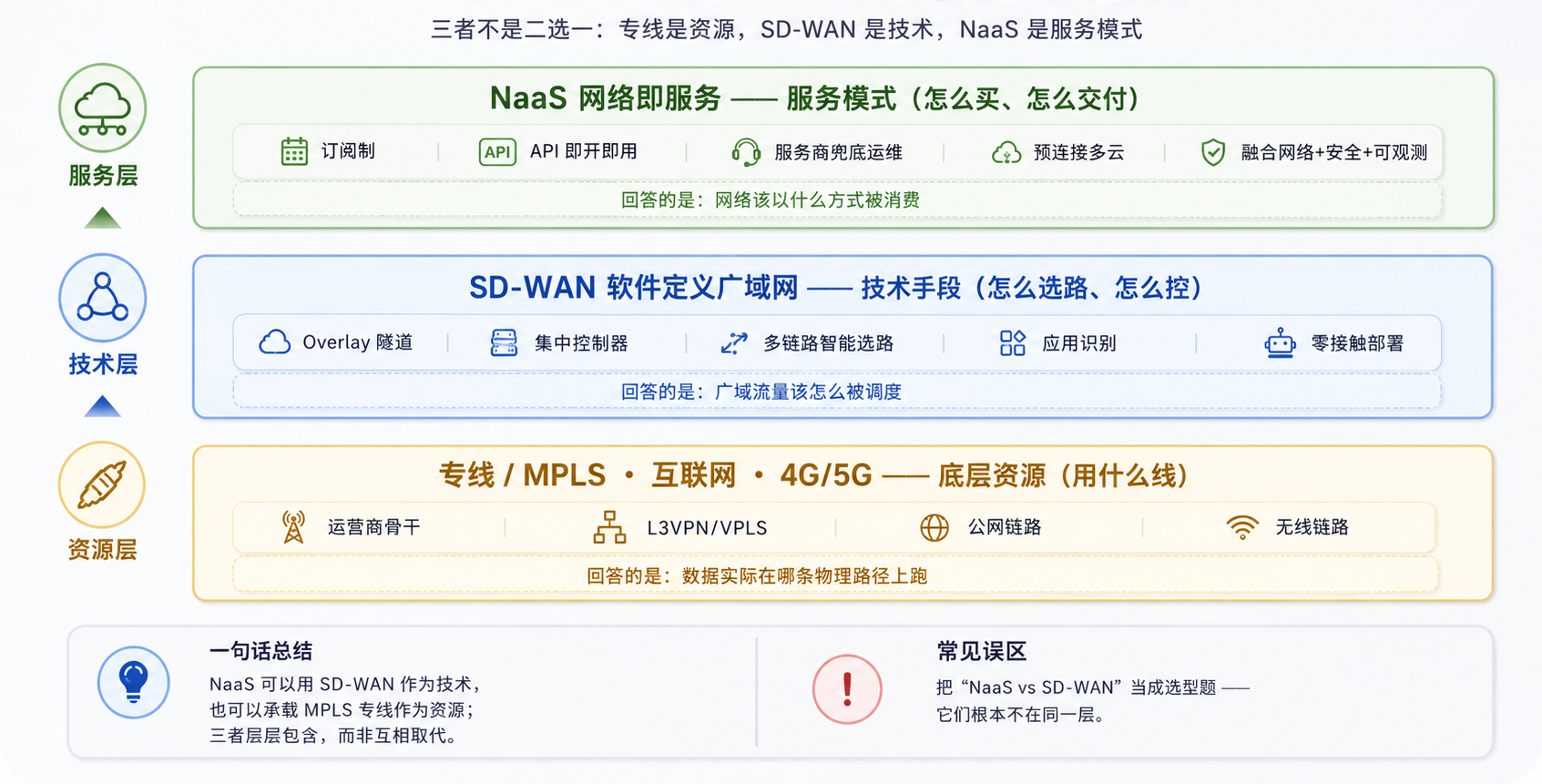The image size is (1542, 784).
Task: Click the 融合网络+安全+可观测 text
Action: pos(1333,152)
